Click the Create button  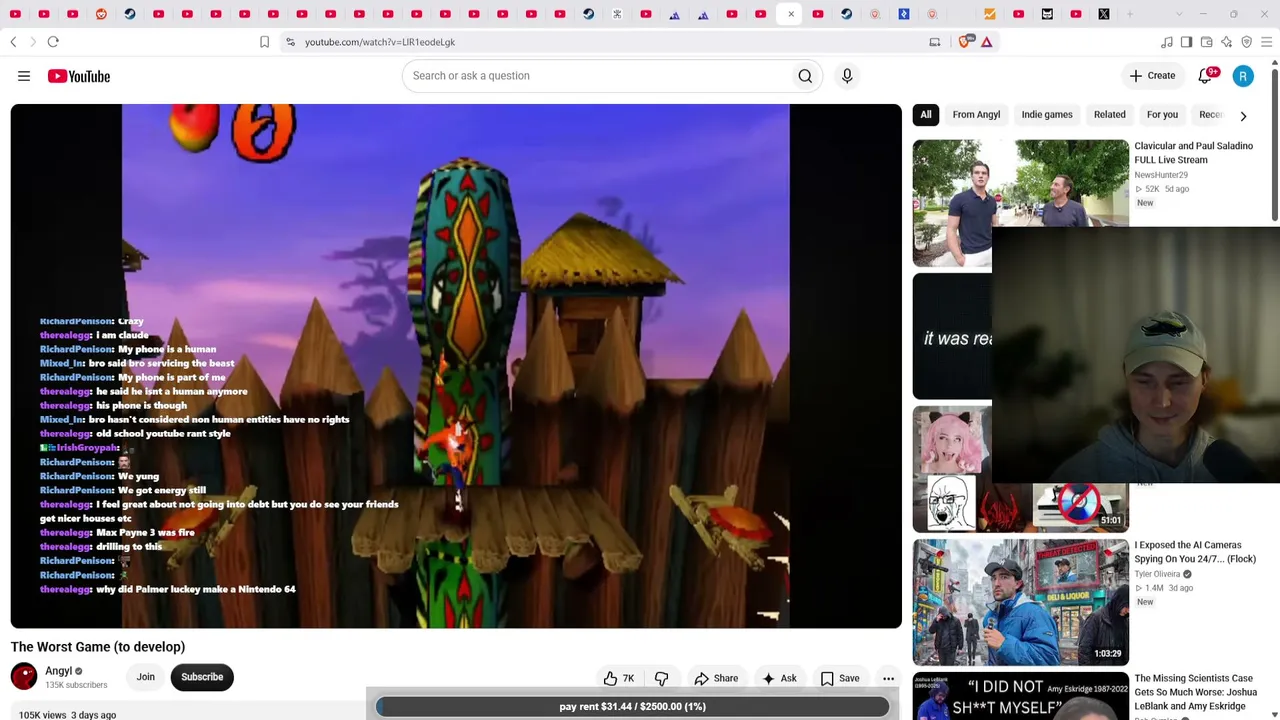click(1152, 76)
